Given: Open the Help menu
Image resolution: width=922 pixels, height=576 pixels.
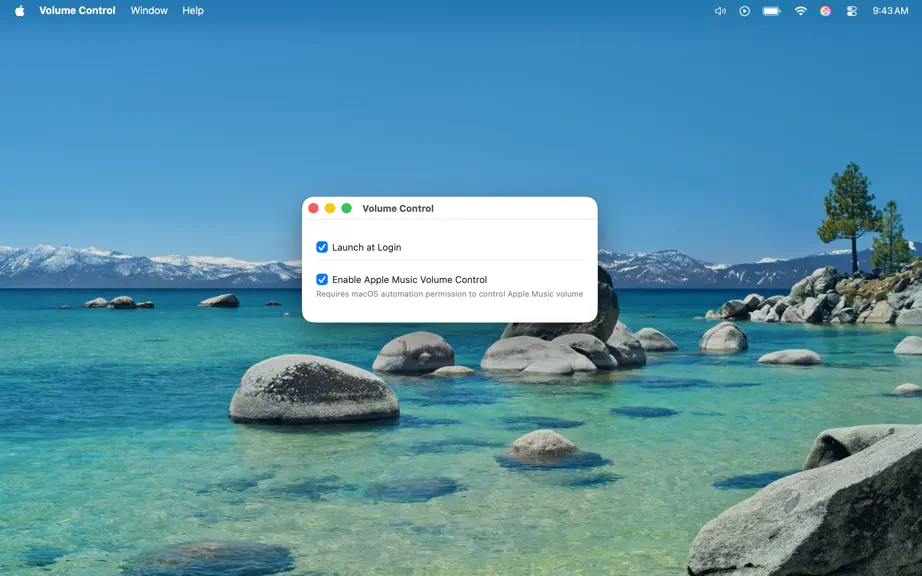Looking at the screenshot, I should 193,11.
